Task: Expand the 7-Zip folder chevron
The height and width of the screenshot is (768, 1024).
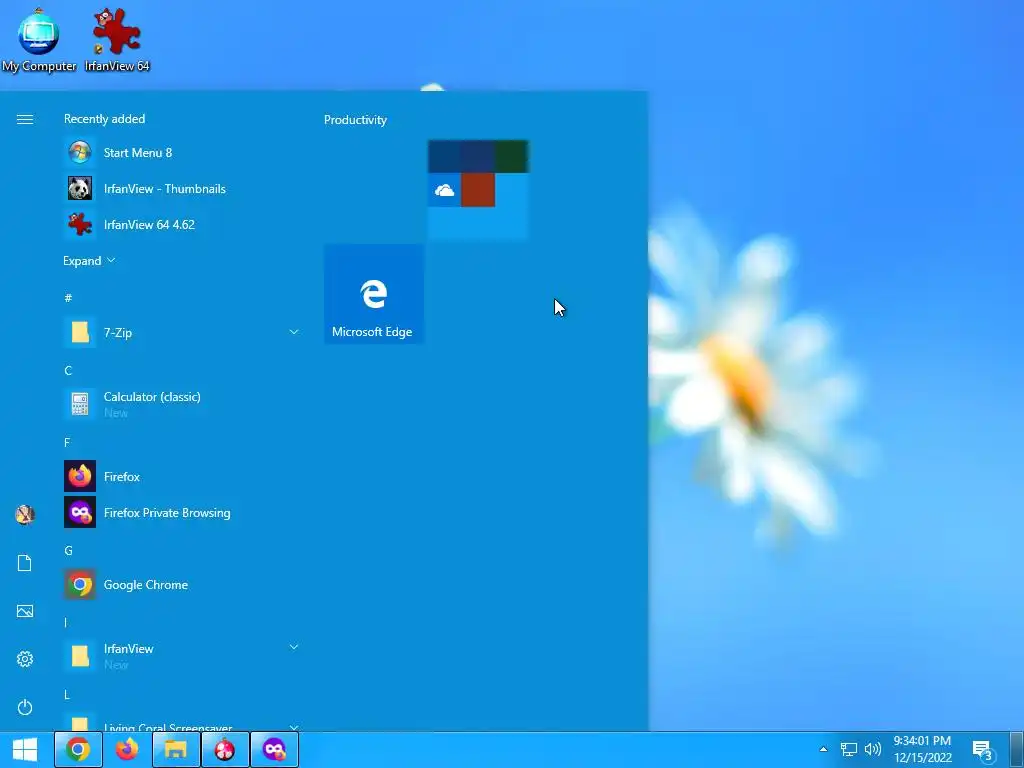Action: (x=294, y=332)
